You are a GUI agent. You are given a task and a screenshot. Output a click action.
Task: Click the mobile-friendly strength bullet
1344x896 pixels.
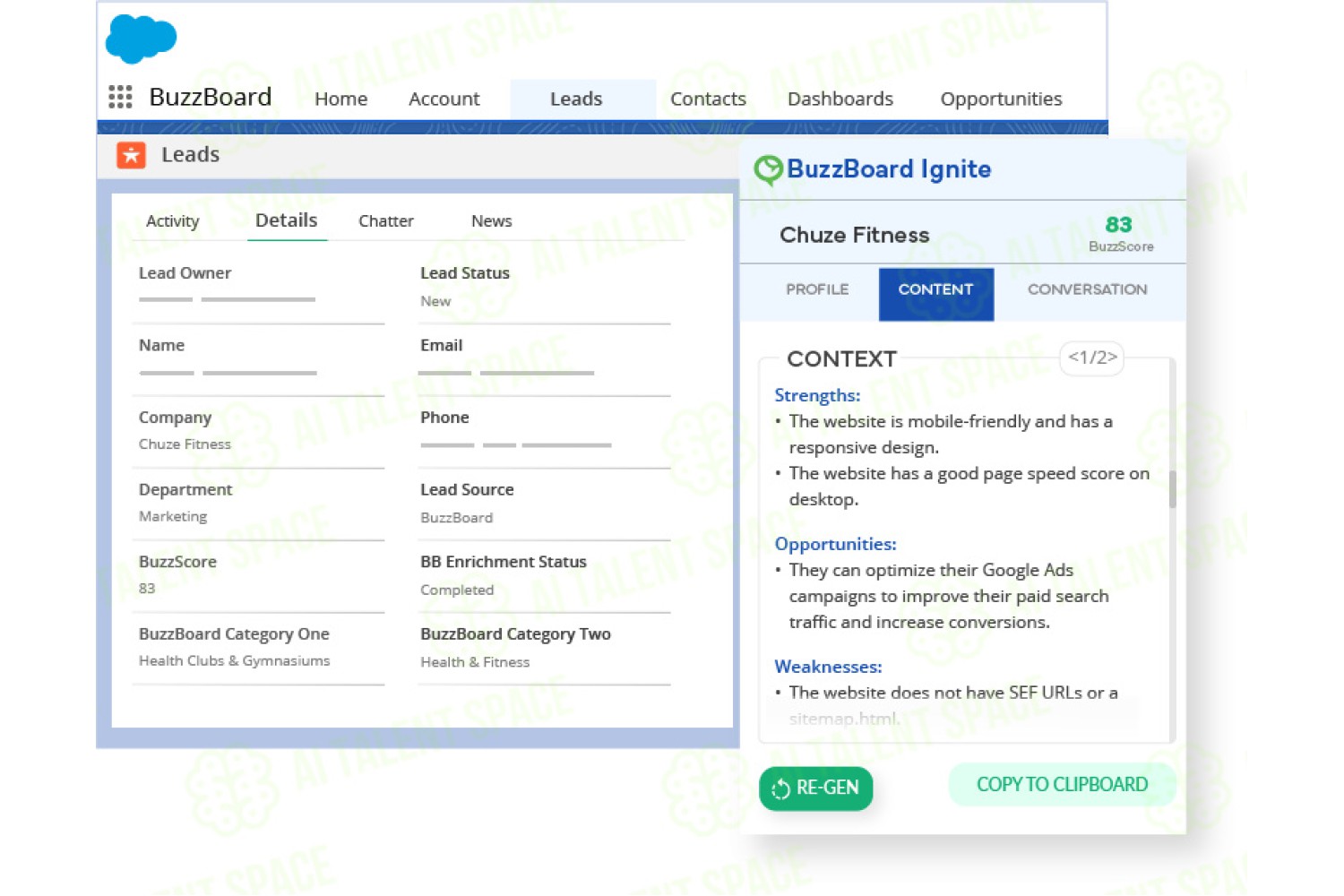(x=951, y=435)
